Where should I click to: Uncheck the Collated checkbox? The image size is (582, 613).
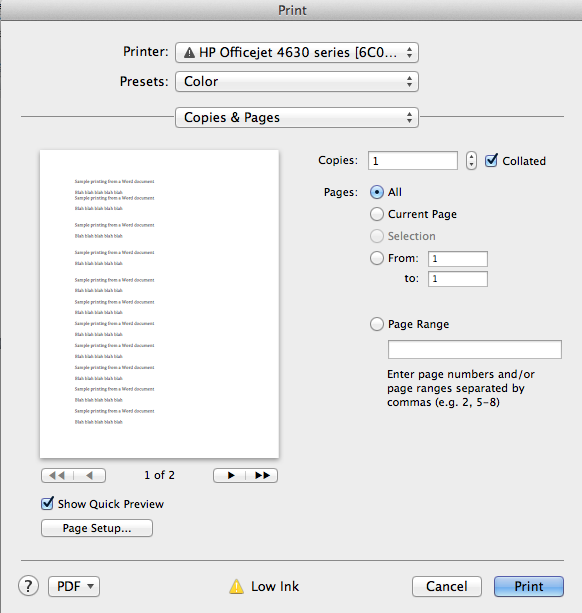(x=491, y=160)
